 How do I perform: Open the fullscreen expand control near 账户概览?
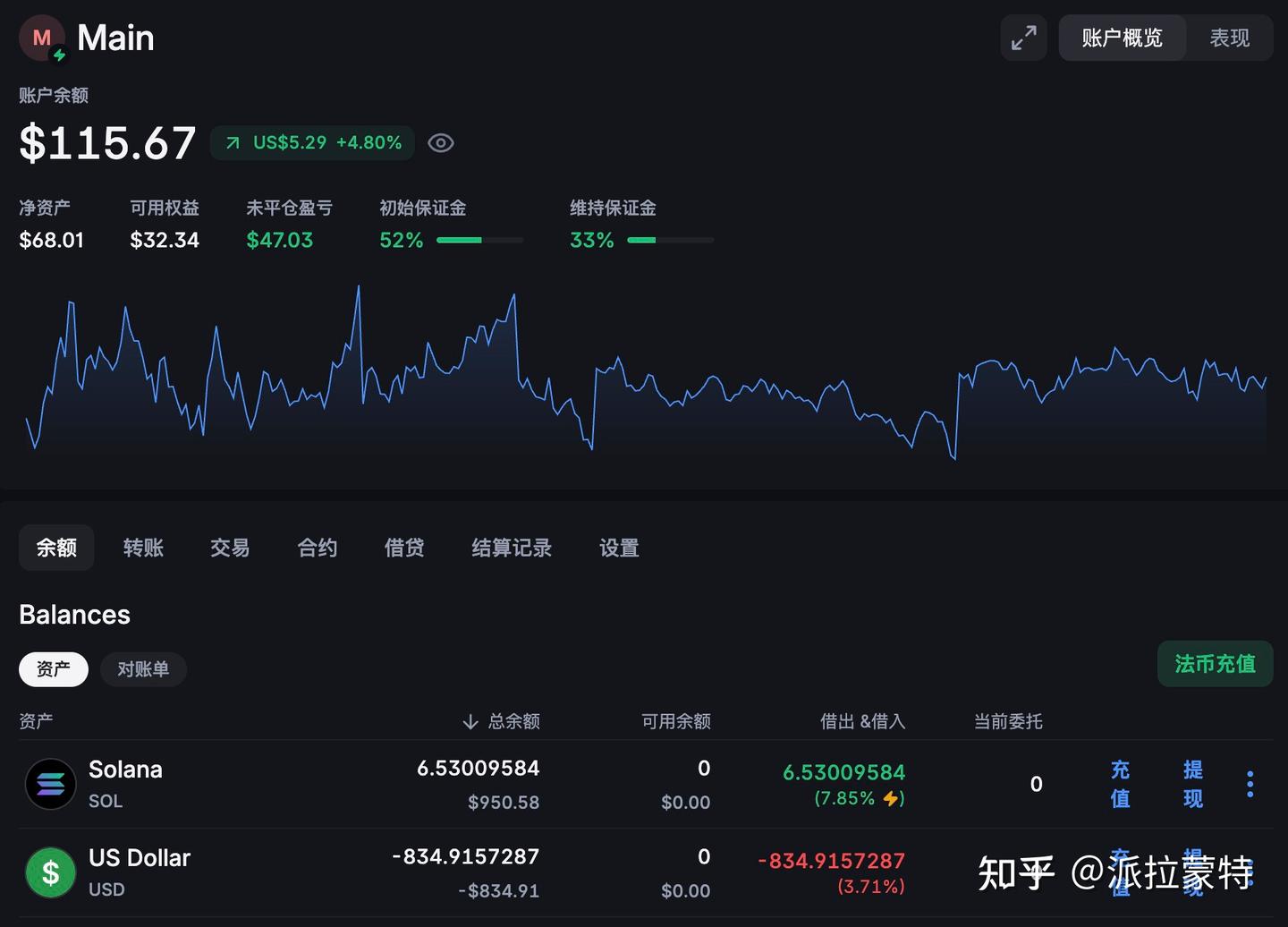(x=1023, y=38)
